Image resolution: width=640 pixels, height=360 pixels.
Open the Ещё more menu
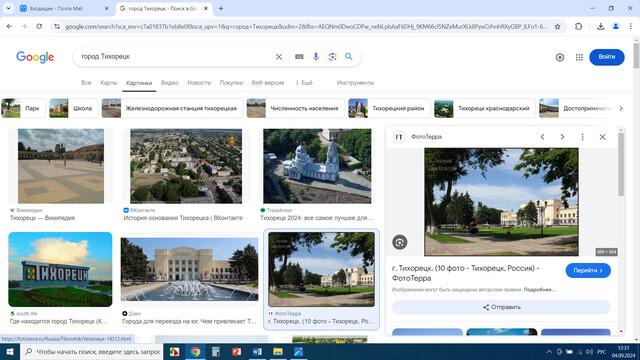[x=304, y=82]
